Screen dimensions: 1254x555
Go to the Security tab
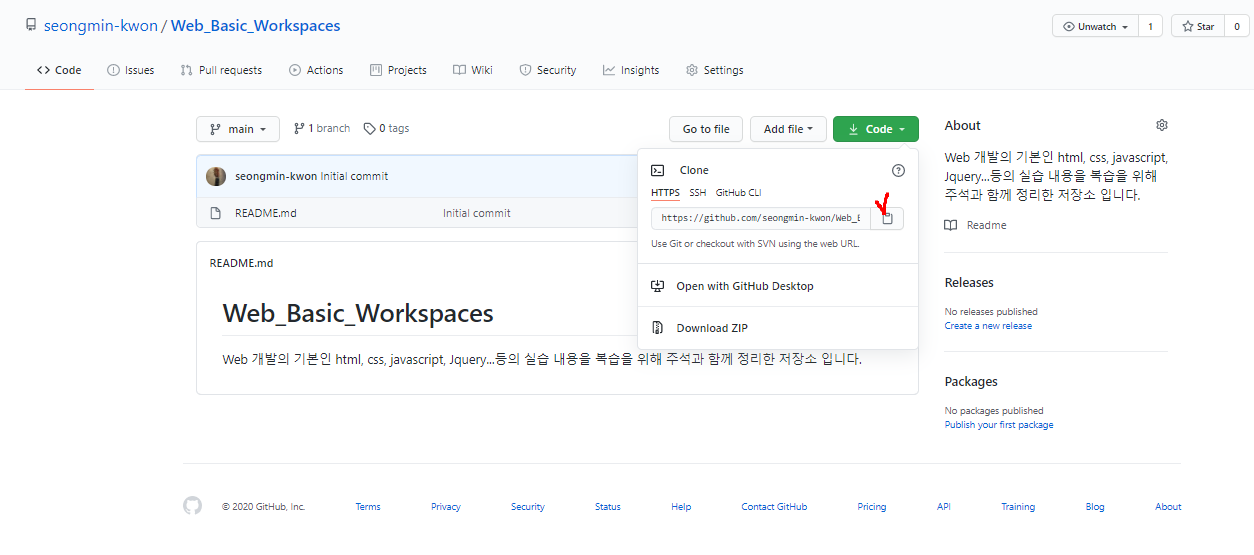coord(548,70)
